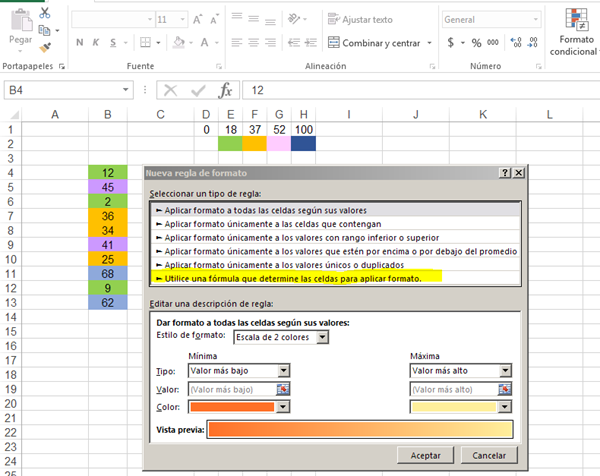Click the Pegar paste icon

point(19,24)
